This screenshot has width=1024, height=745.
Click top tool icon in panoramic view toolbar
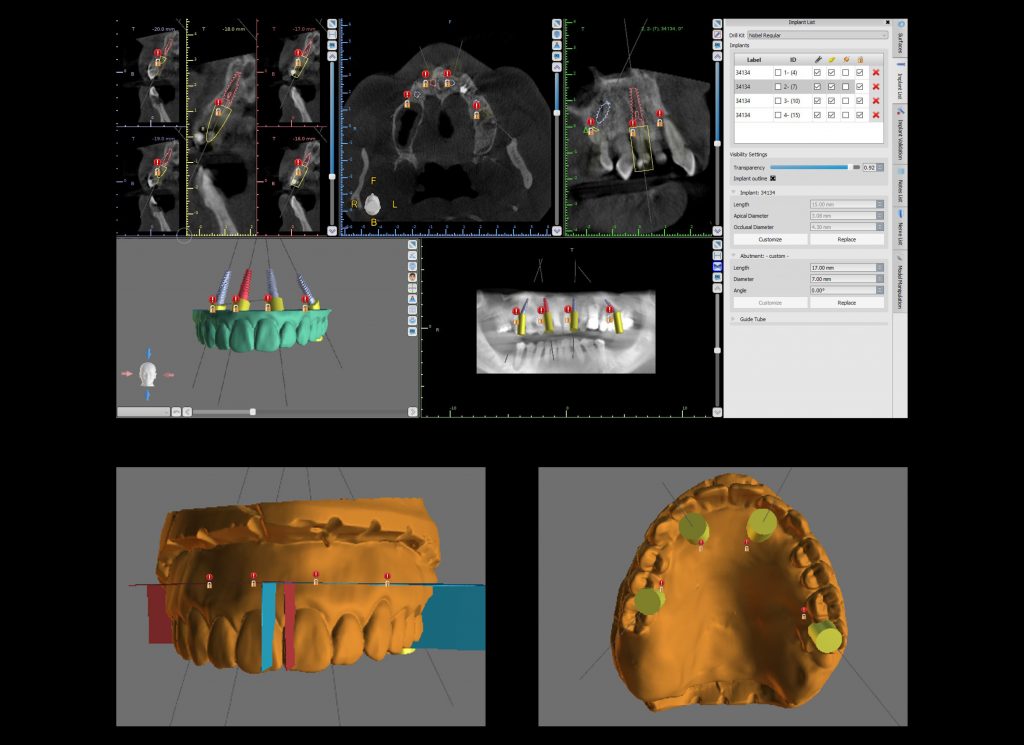point(716,245)
